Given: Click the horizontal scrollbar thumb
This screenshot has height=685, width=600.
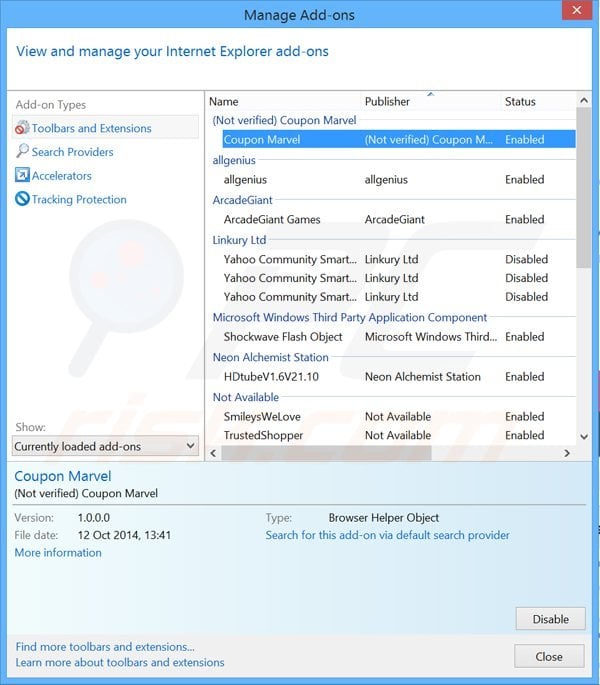Looking at the screenshot, I should tap(326, 453).
